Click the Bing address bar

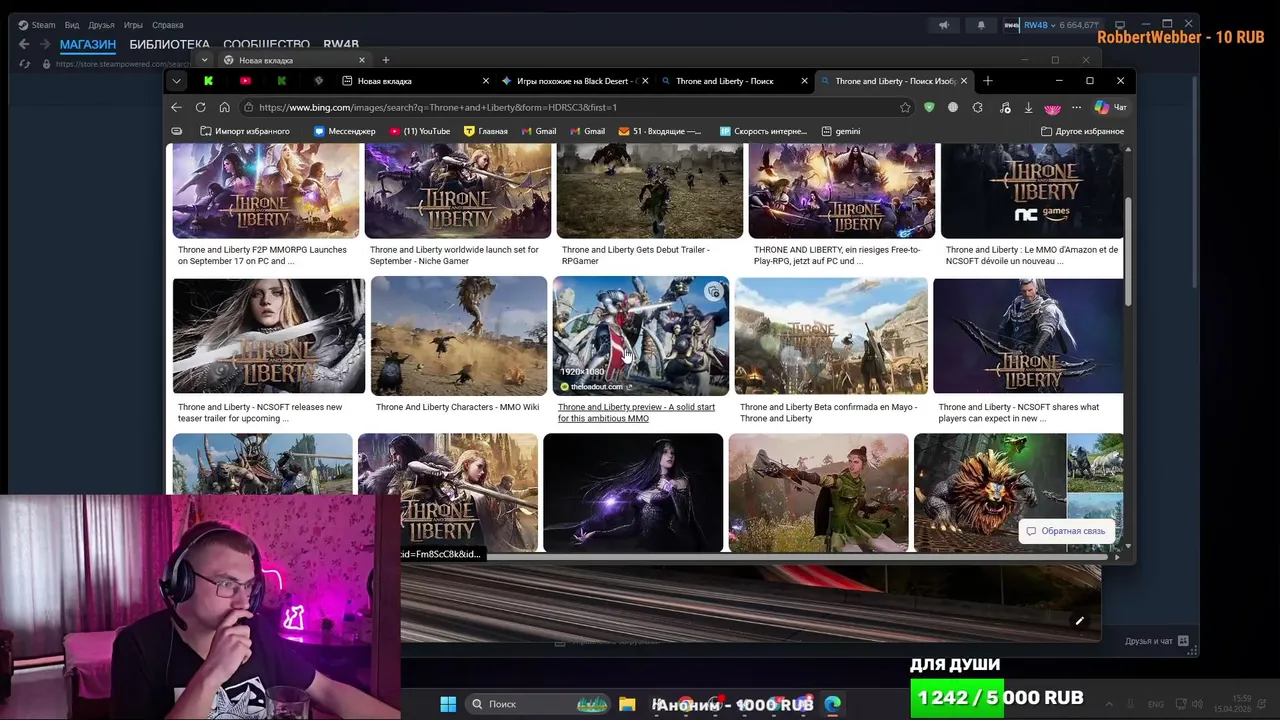point(570,107)
